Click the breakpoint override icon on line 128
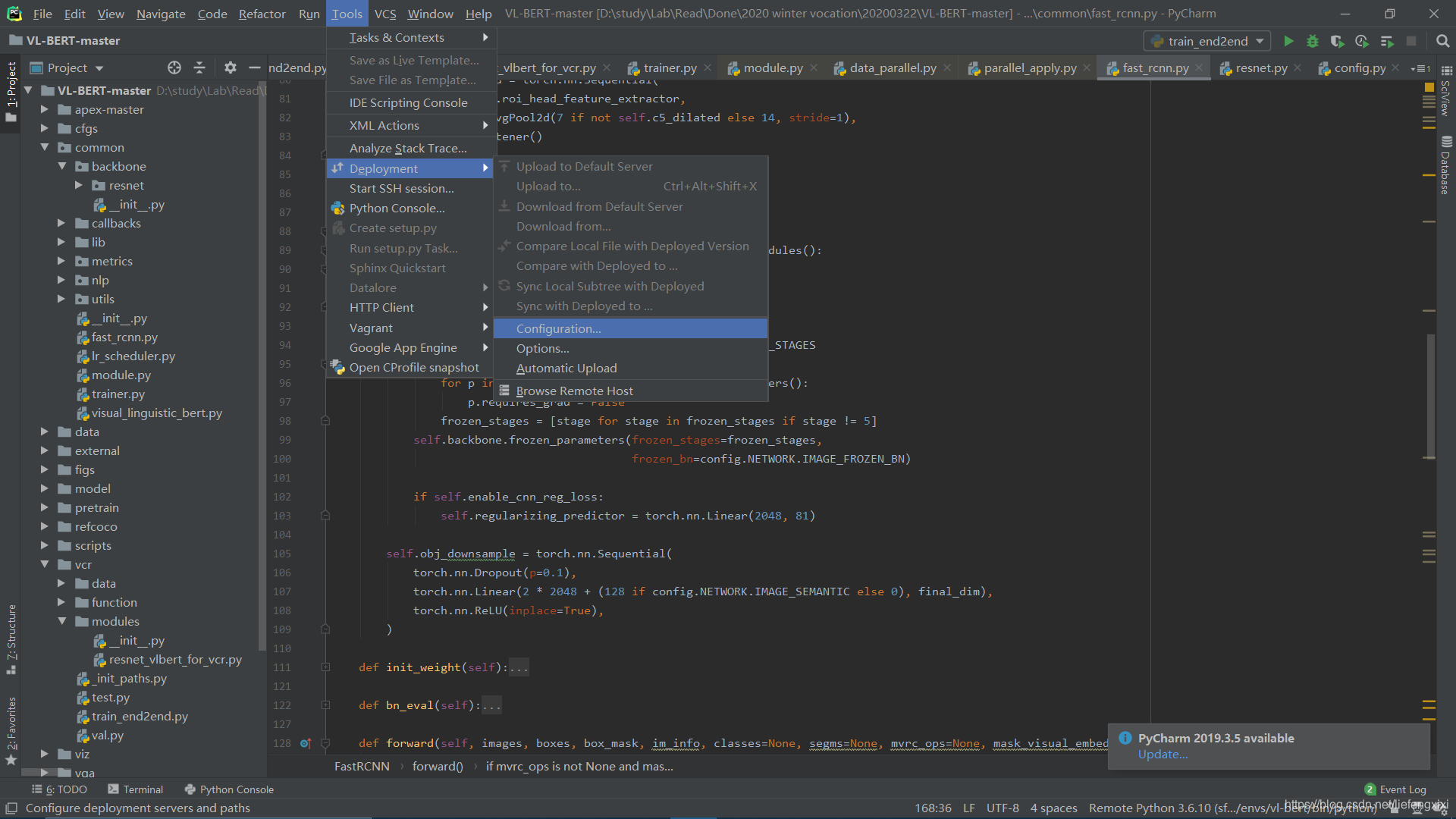 pyautogui.click(x=306, y=743)
